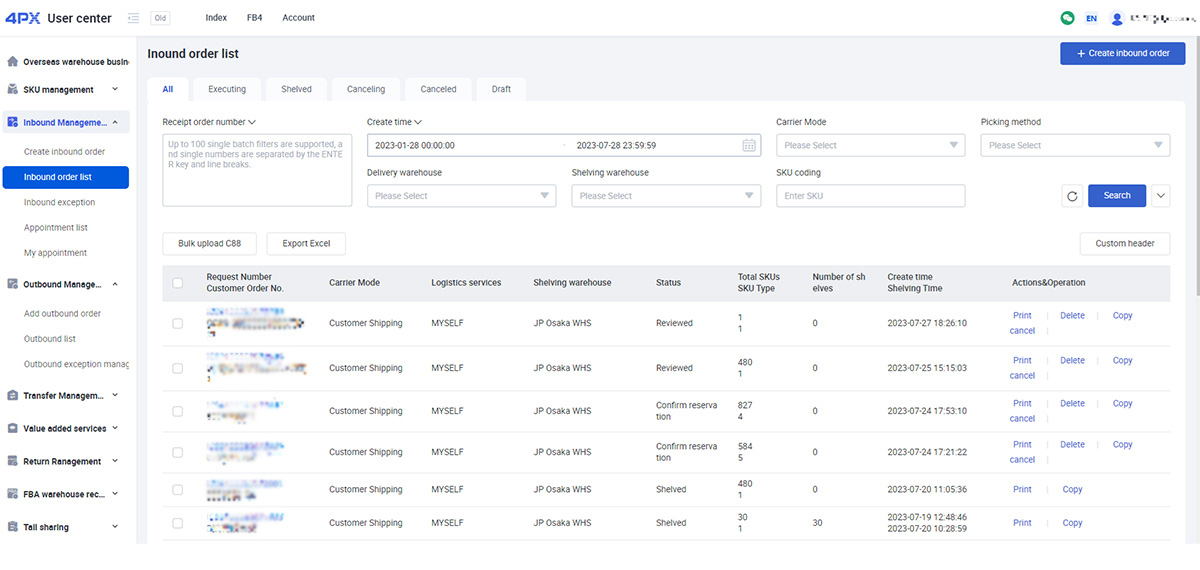Switch to the Shelved tab
Viewport: 1200px width, 570px height.
click(x=296, y=89)
